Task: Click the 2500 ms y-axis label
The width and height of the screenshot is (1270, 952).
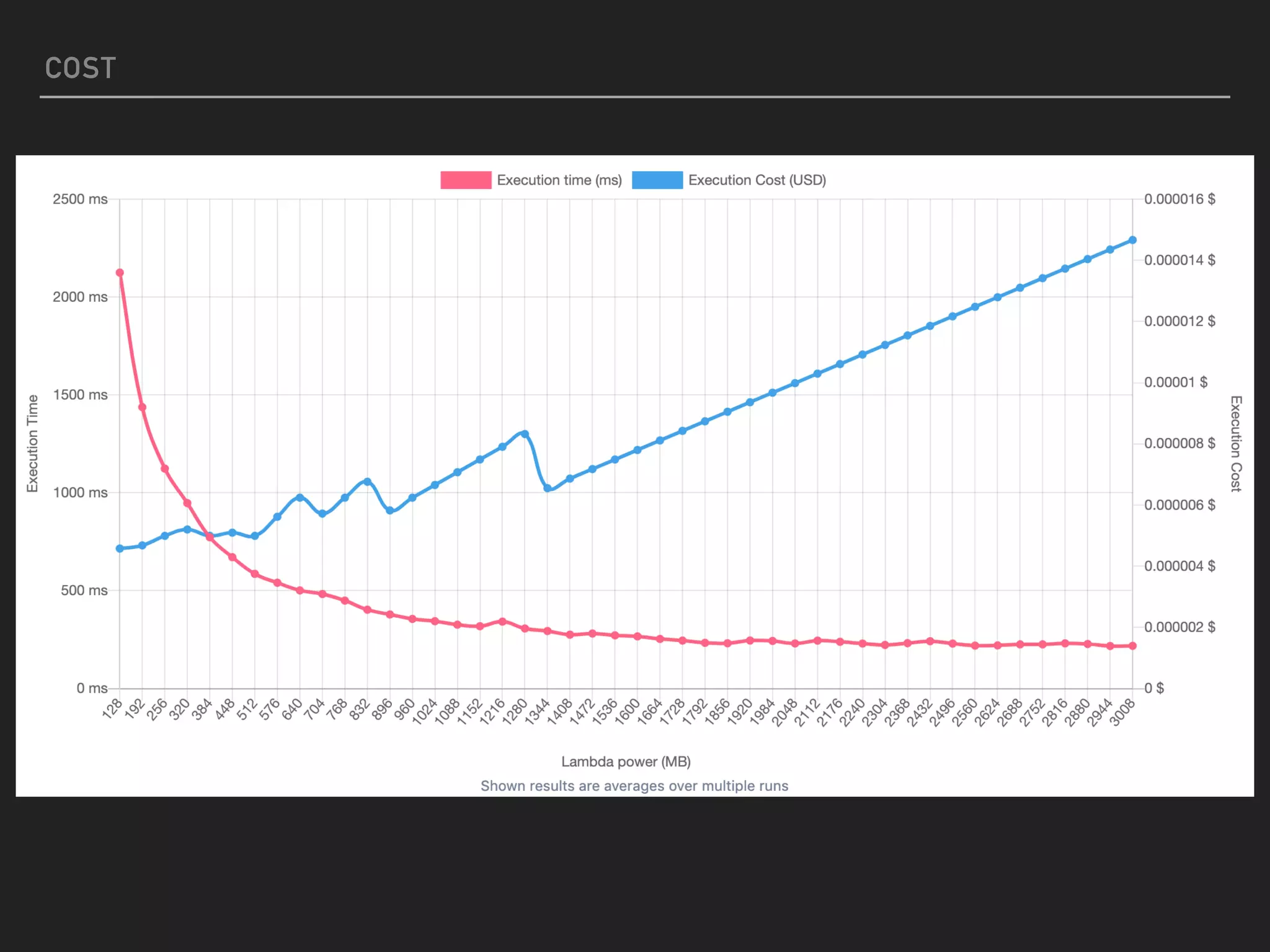Action: [x=80, y=200]
